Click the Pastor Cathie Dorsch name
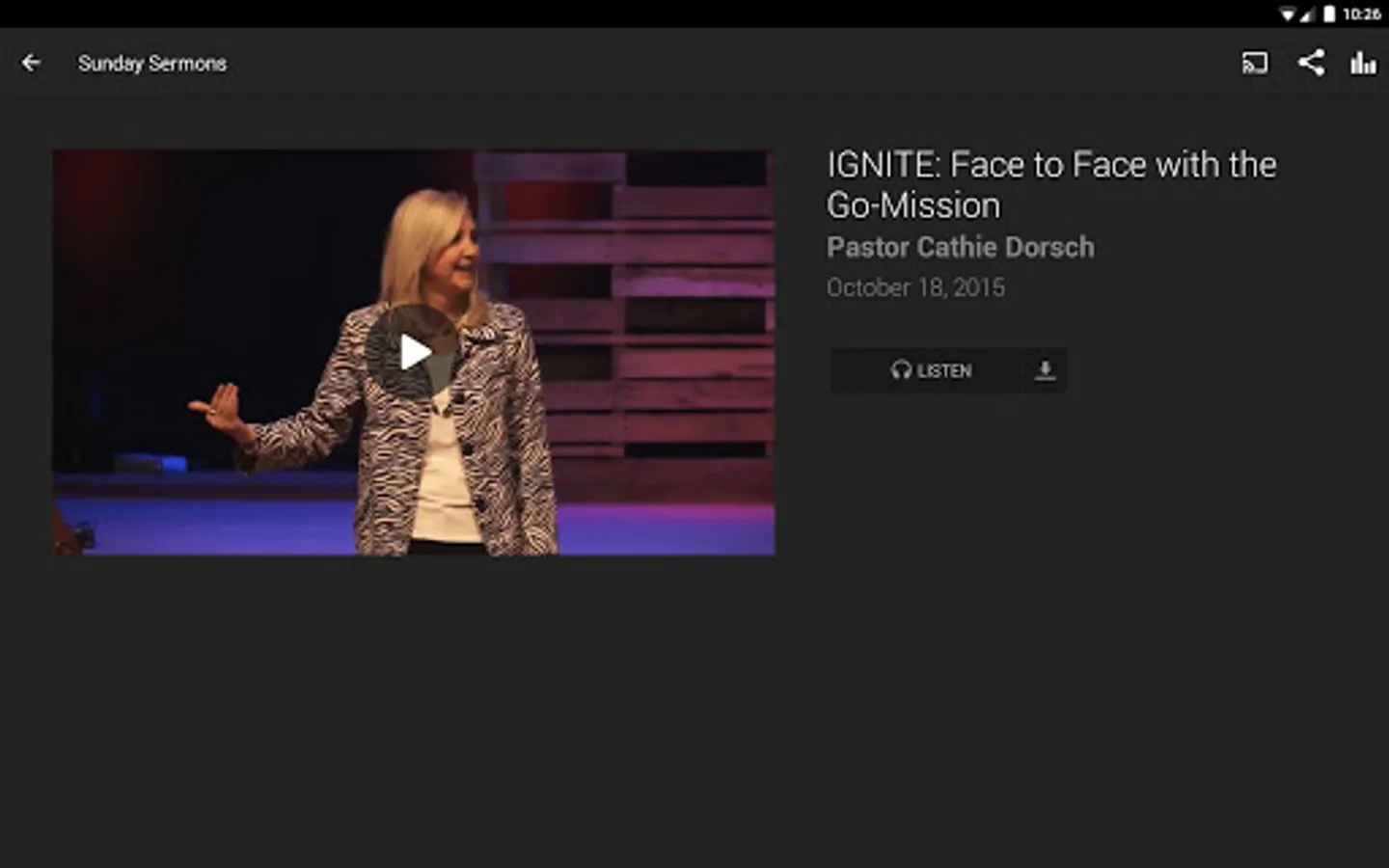 (x=960, y=248)
